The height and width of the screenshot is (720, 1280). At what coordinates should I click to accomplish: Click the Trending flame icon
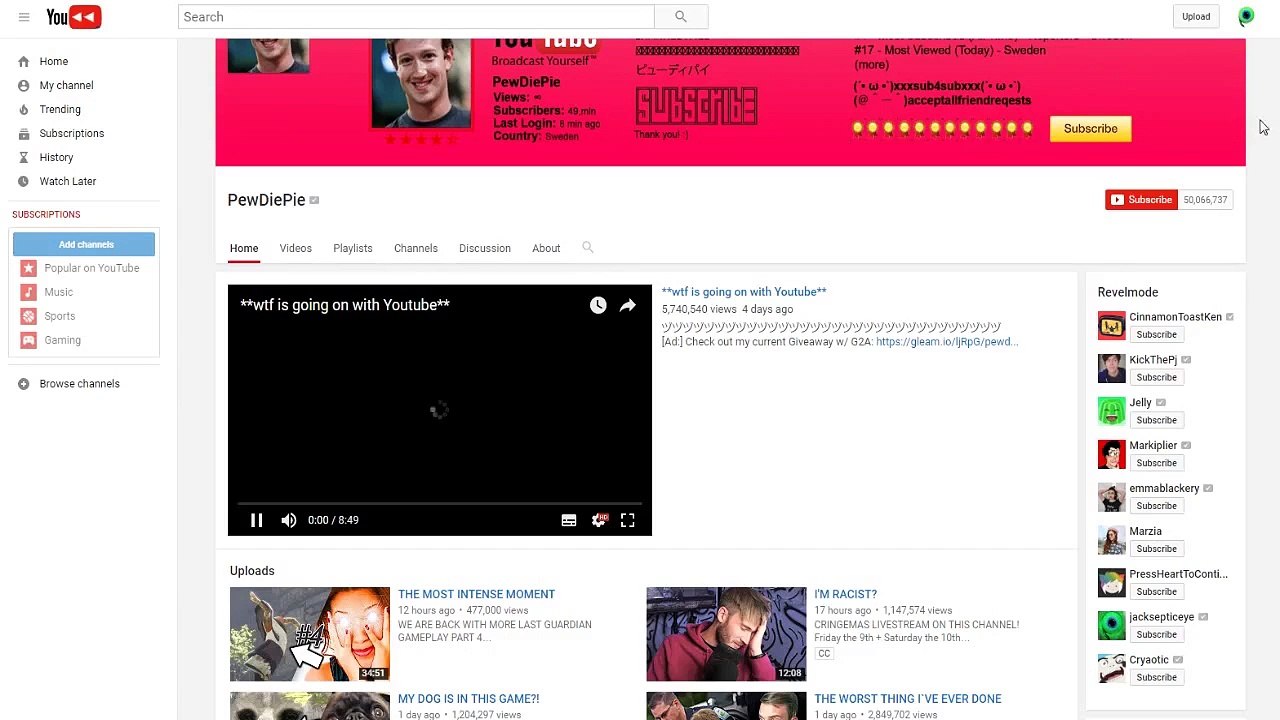24,110
